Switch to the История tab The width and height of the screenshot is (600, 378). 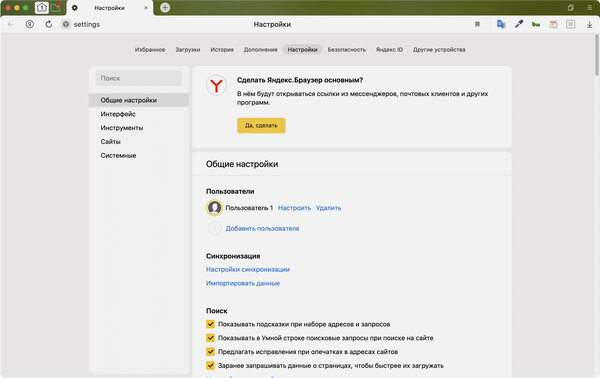coord(222,50)
